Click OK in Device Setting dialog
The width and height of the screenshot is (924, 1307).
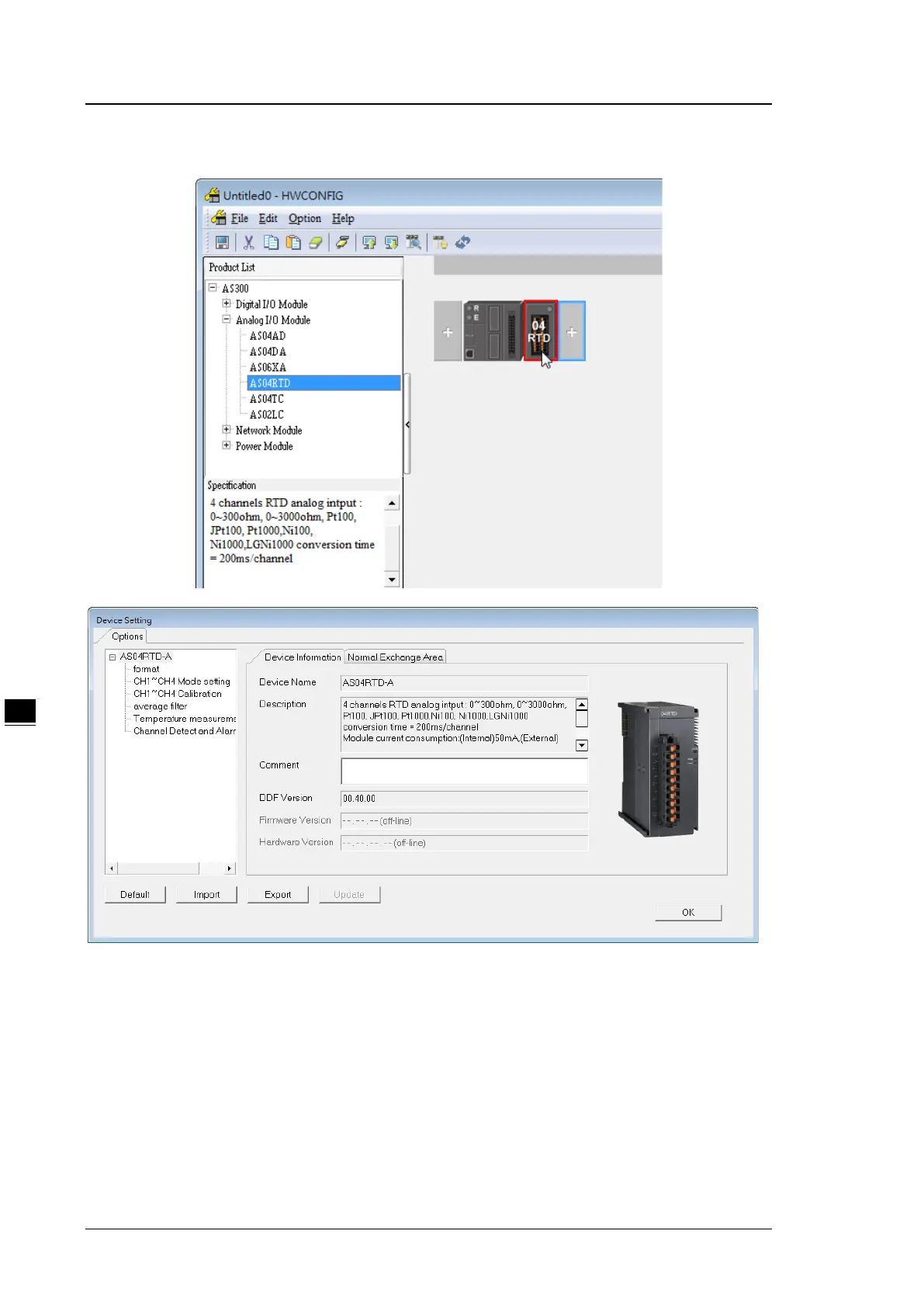pyautogui.click(x=688, y=912)
